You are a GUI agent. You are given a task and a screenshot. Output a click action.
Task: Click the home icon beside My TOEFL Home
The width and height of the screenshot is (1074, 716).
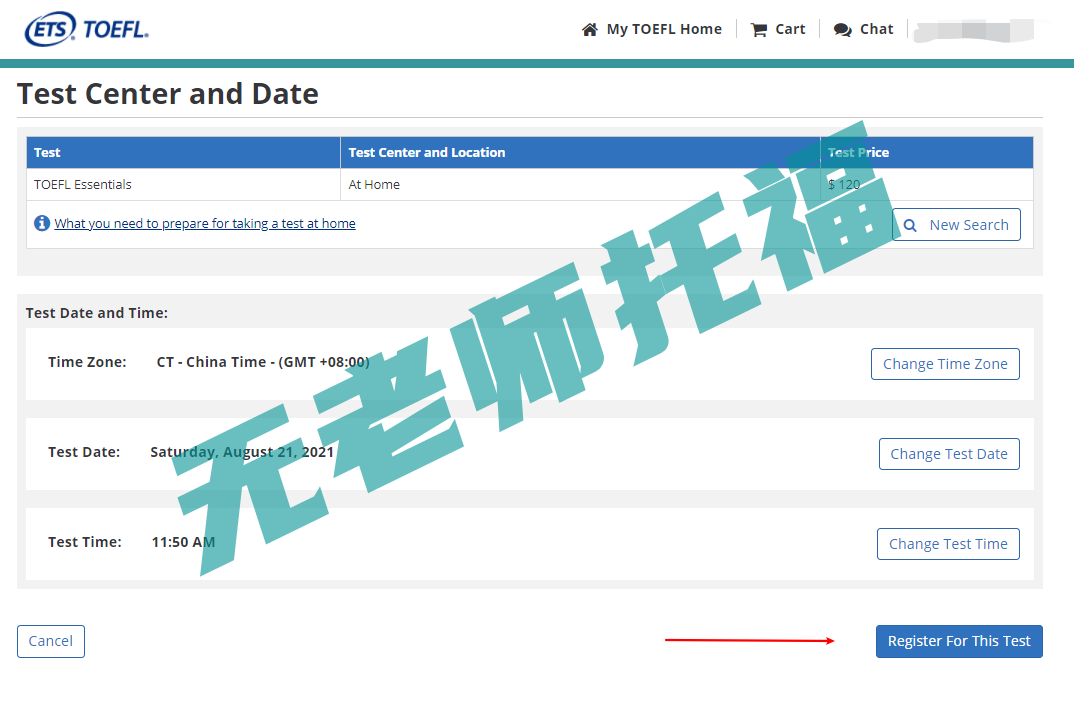click(x=589, y=29)
